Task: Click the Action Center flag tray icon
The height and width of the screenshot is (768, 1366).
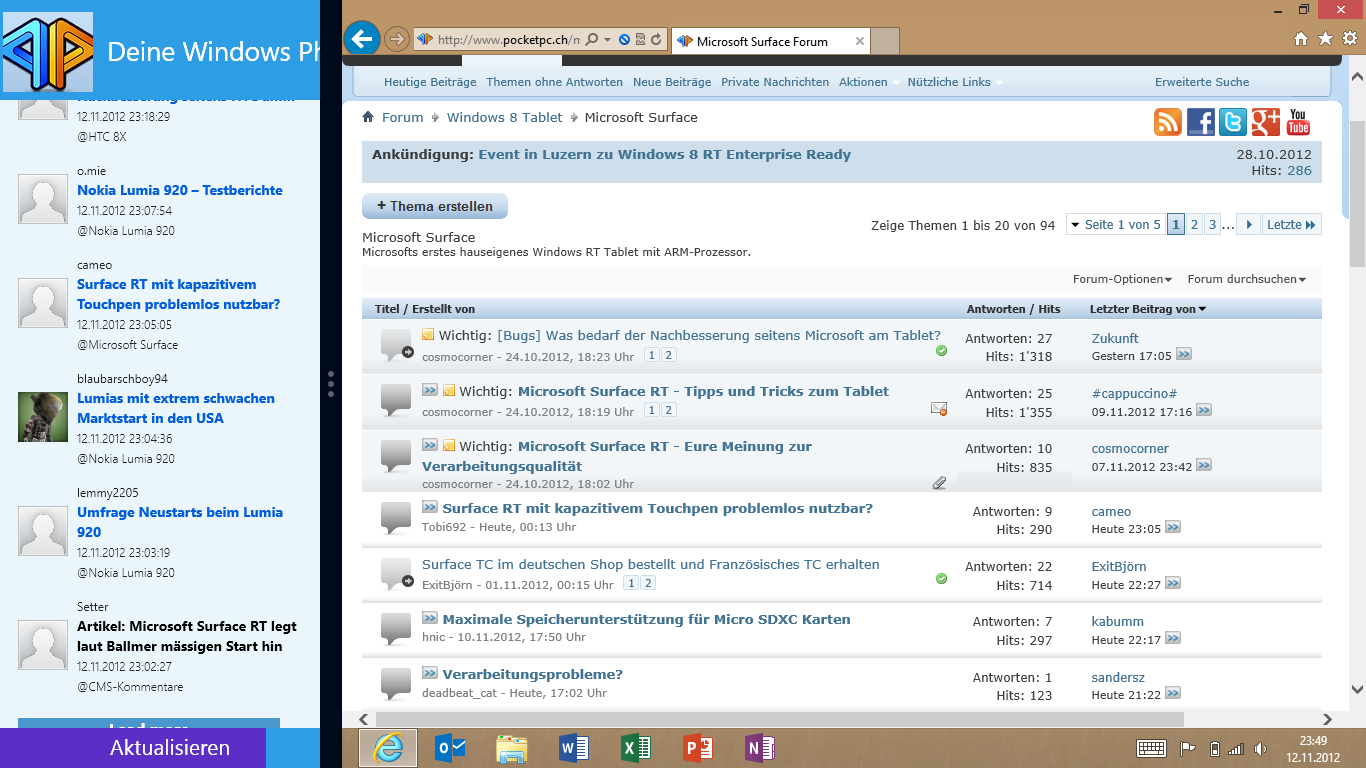Action: (1189, 748)
